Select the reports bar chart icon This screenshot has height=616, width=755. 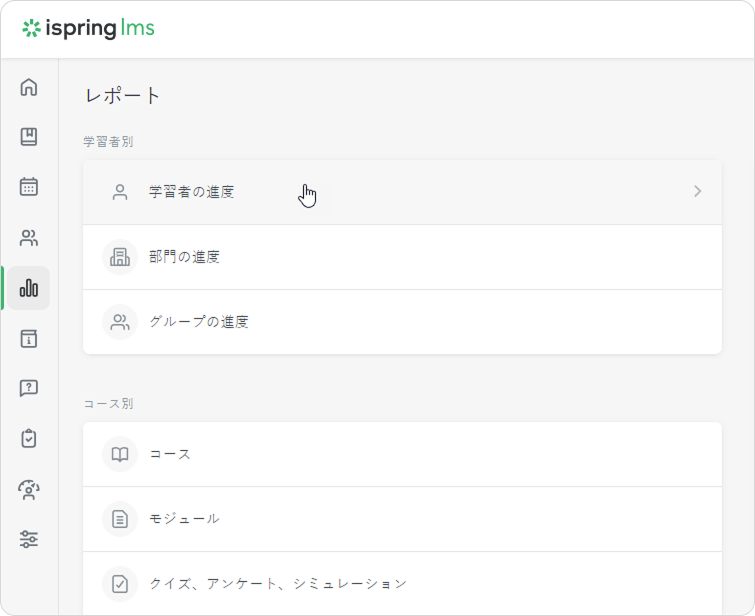29,288
